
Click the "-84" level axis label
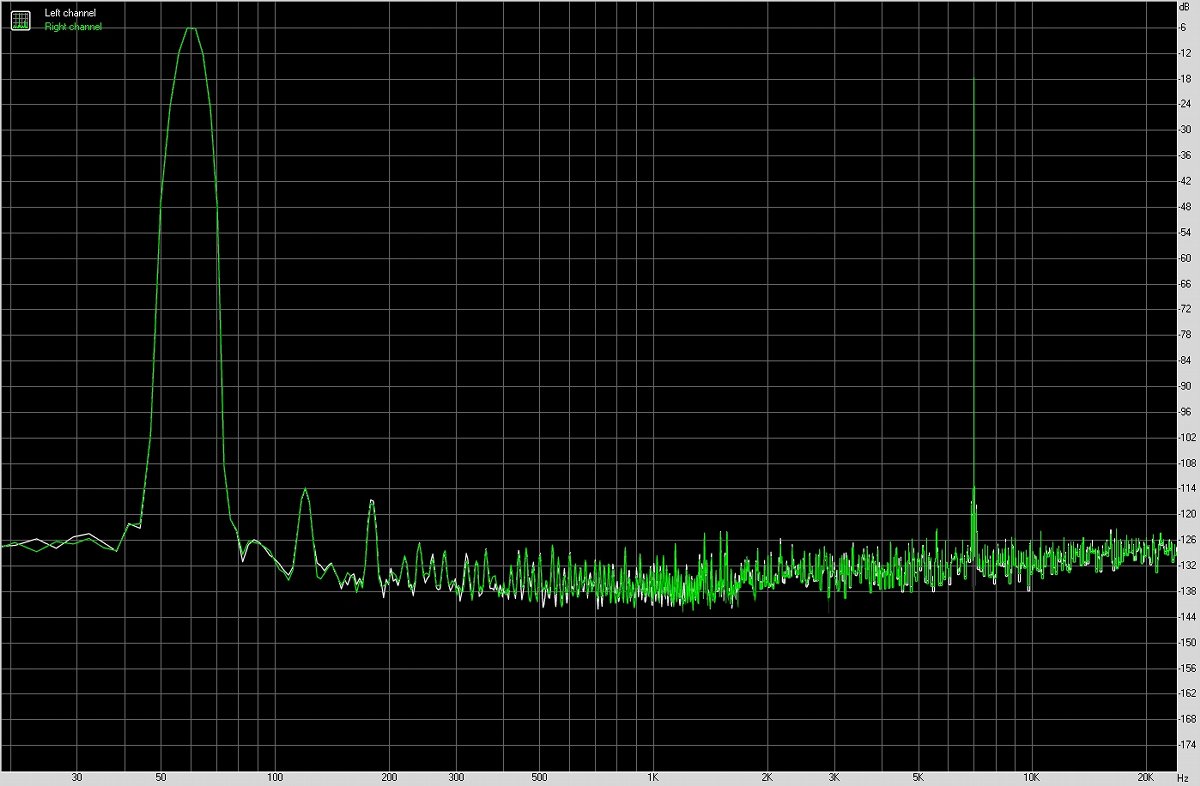[1185, 361]
